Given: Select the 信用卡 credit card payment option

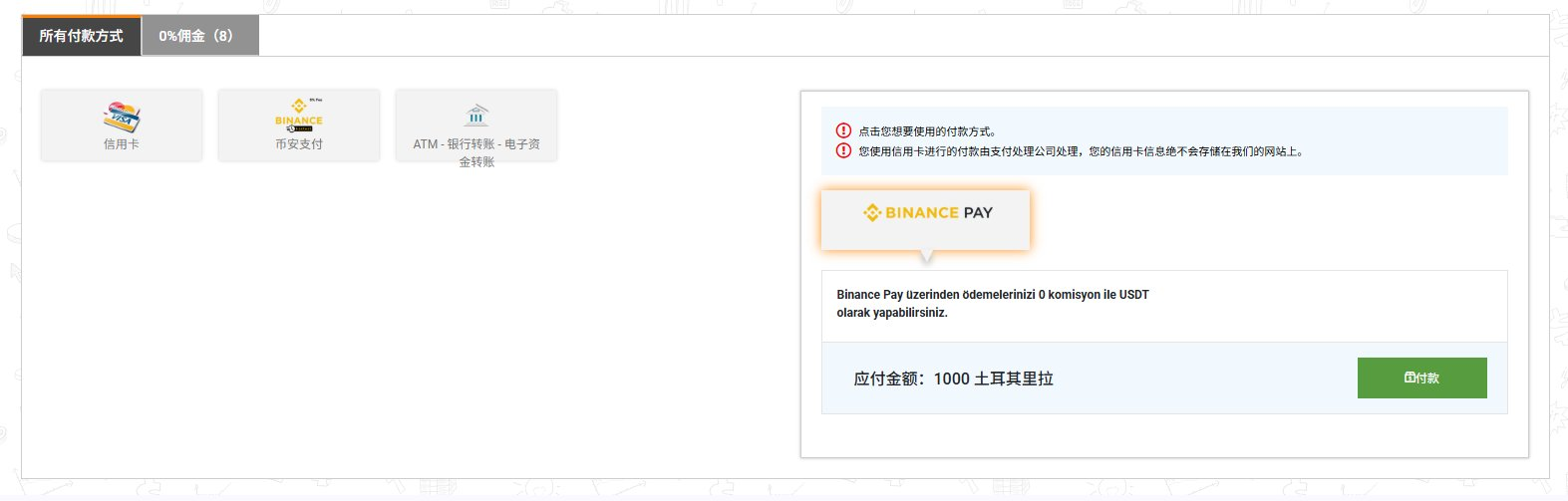Looking at the screenshot, I should tap(122, 125).
